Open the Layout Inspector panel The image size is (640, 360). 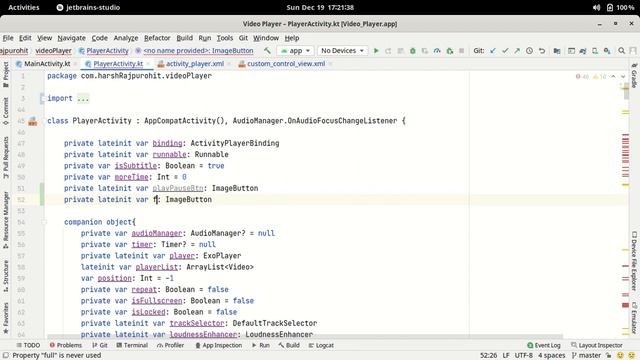[x=597, y=345]
